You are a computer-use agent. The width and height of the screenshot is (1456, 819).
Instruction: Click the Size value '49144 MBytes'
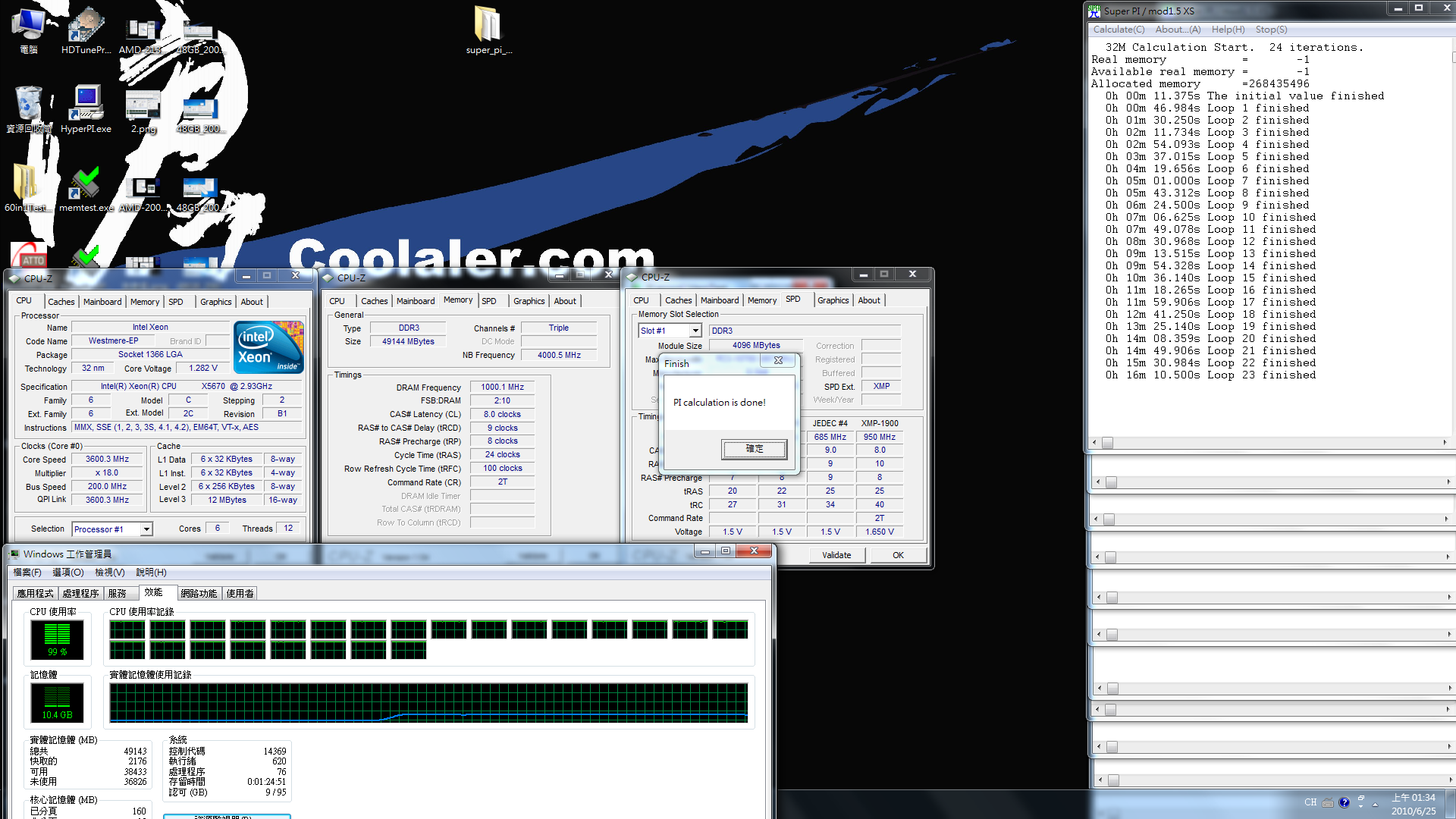pos(408,342)
